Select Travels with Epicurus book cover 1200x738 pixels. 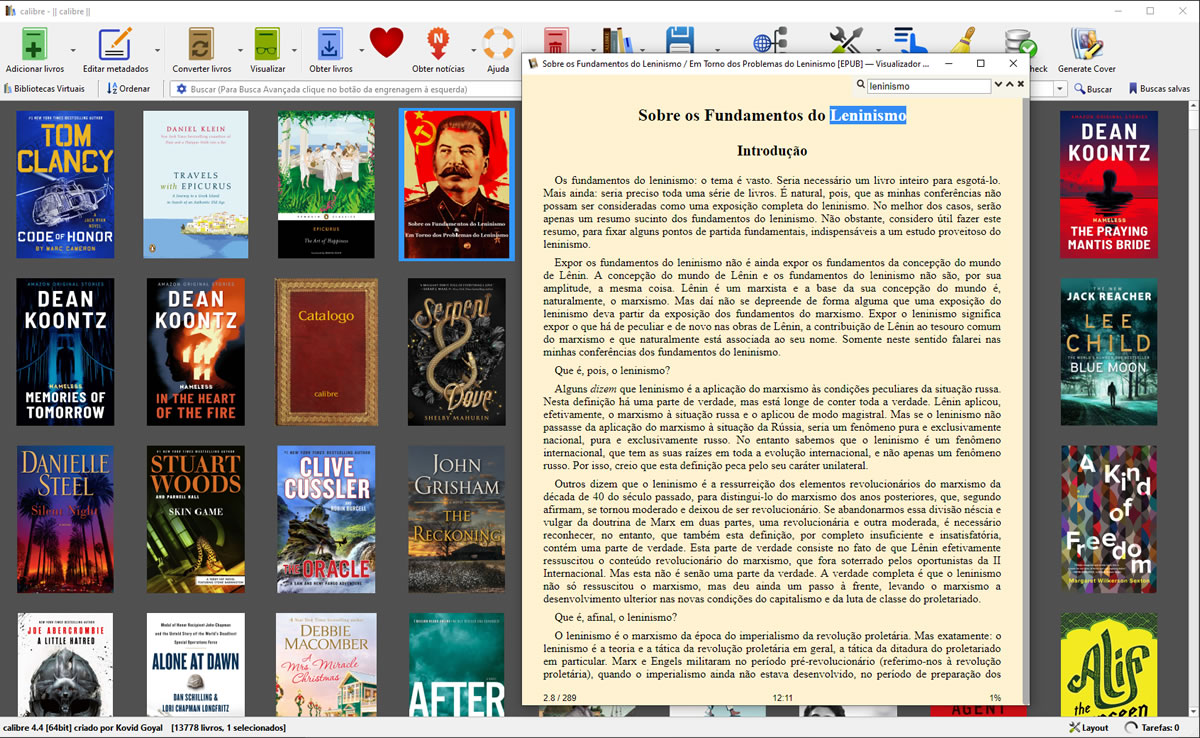(x=196, y=185)
